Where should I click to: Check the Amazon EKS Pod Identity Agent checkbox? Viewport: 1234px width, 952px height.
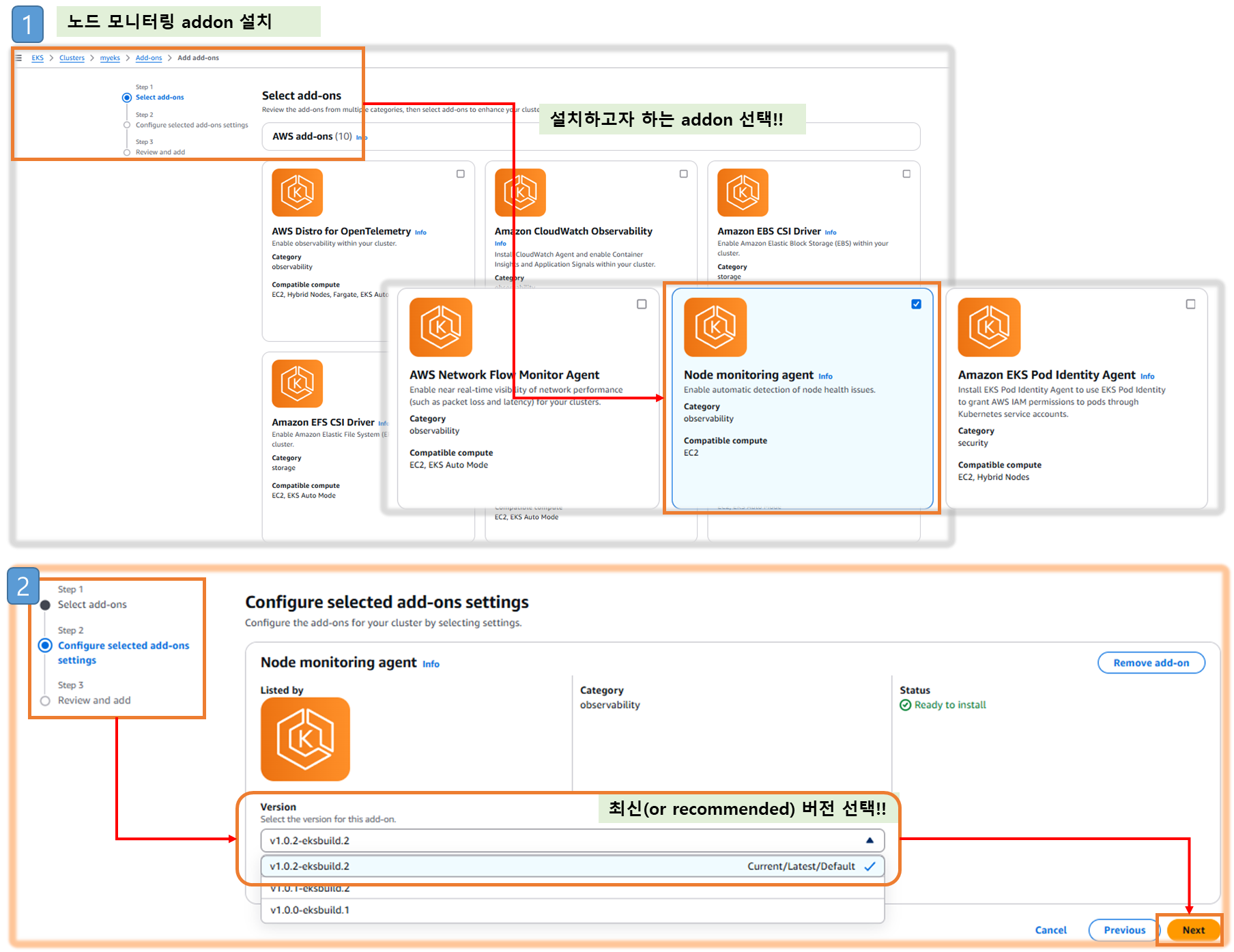point(1190,304)
